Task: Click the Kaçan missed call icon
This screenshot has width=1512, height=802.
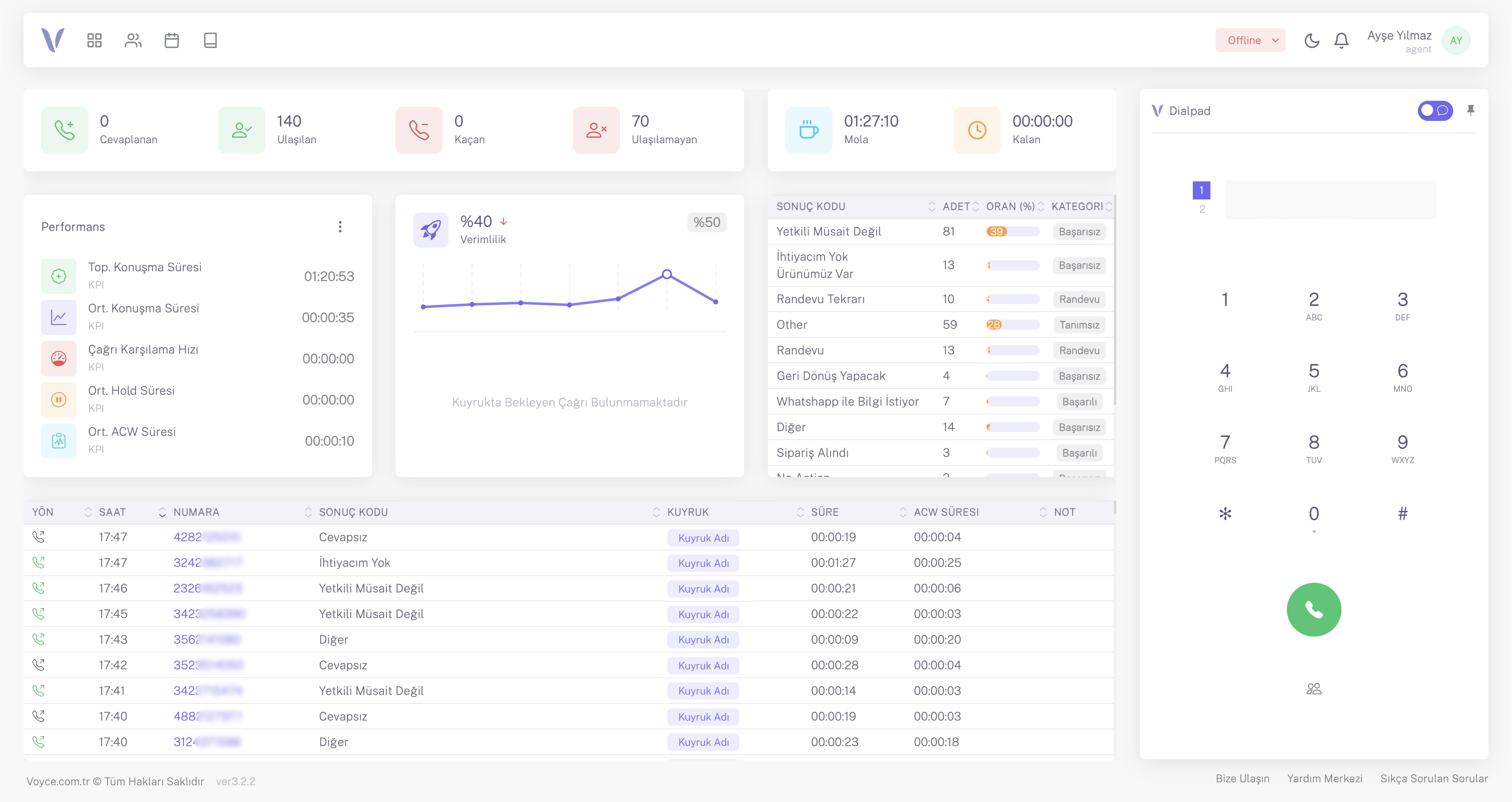Action: click(x=419, y=130)
